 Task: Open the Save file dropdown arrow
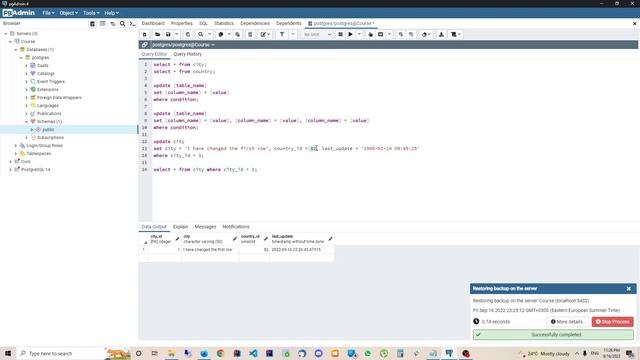(176, 34)
